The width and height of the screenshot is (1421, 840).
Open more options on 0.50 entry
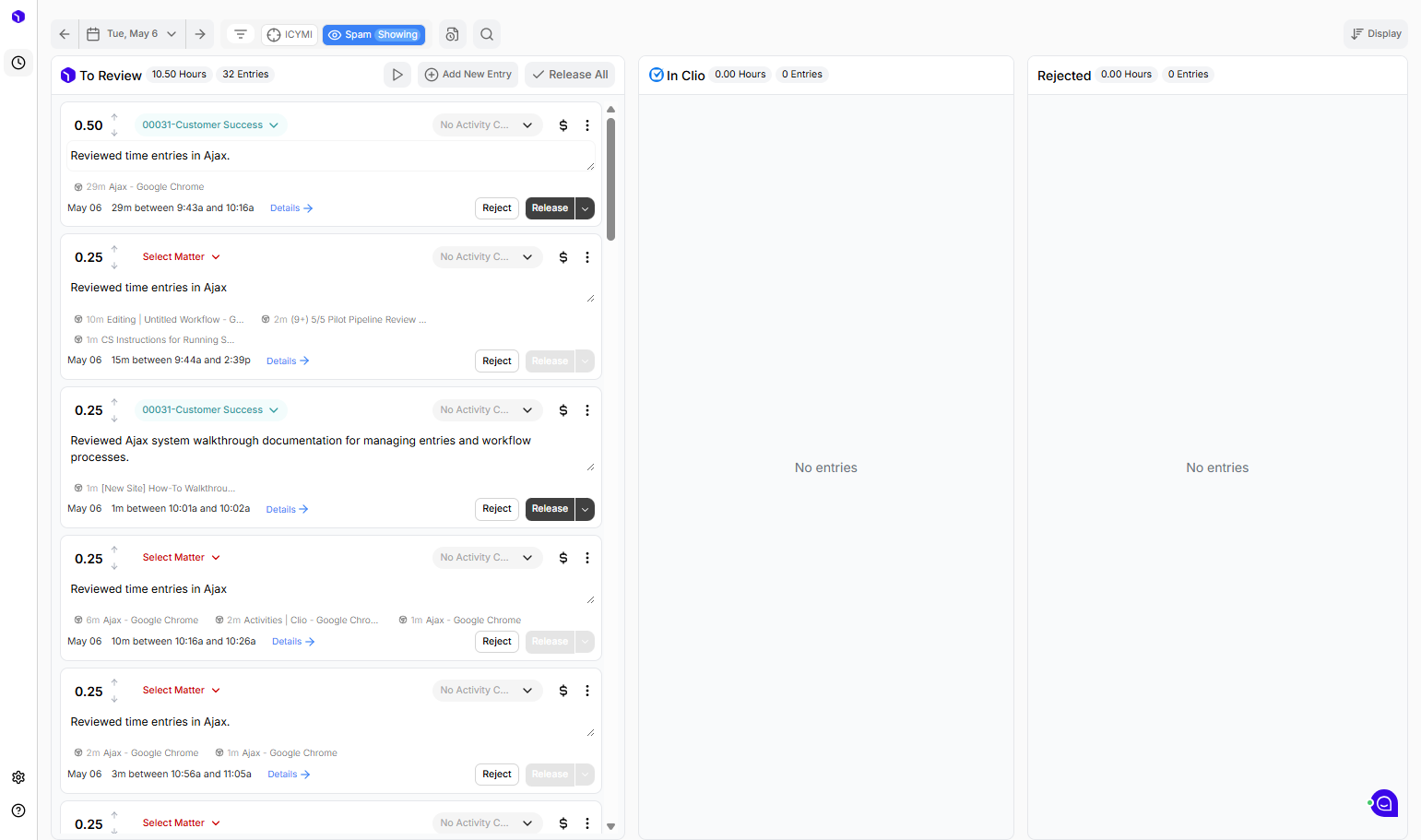tap(587, 125)
